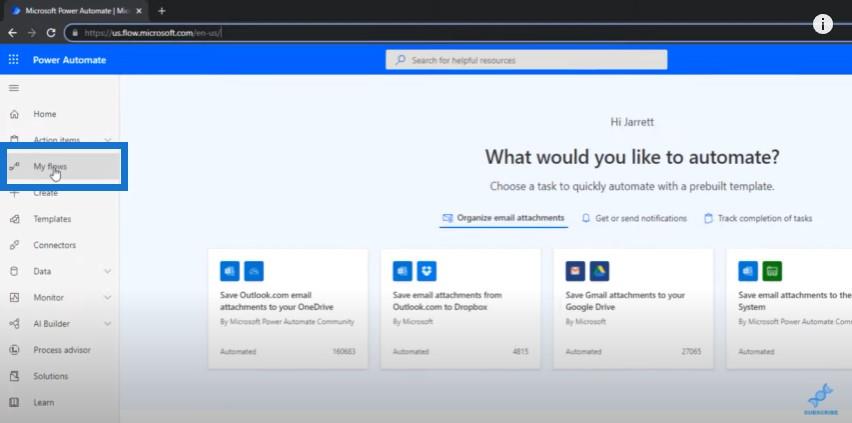
Task: Open Solutions page
Action: [60, 376]
